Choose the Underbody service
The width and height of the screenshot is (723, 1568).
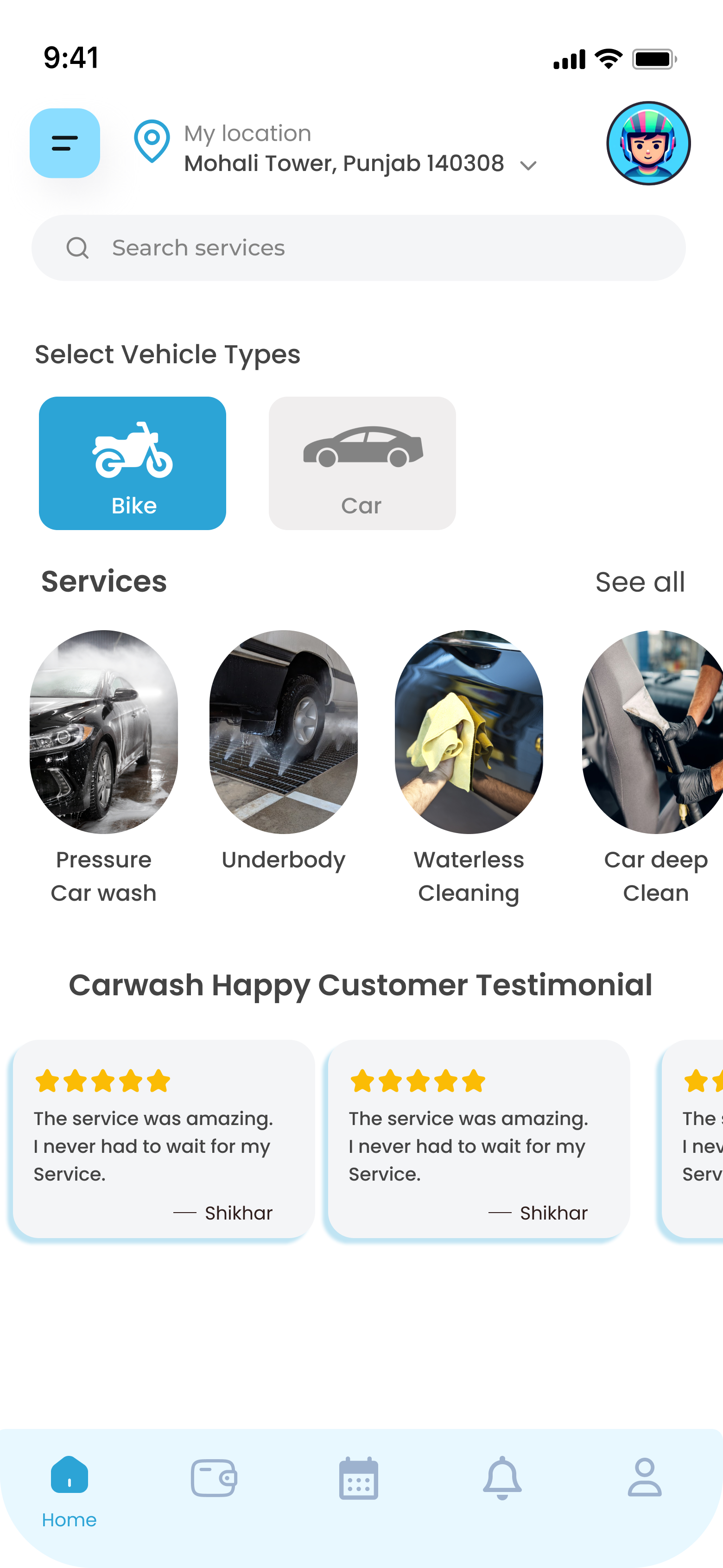[x=284, y=752]
